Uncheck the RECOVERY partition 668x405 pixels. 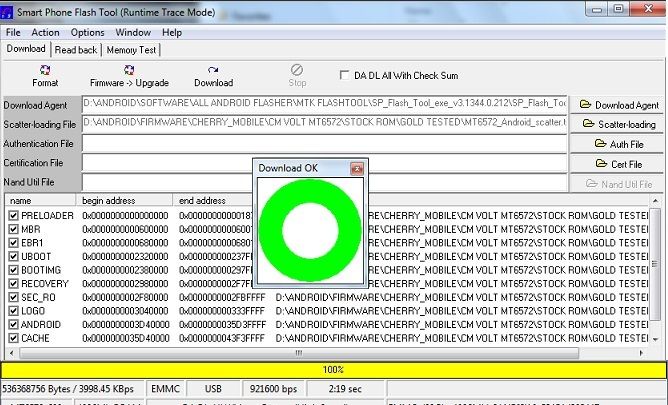coord(13,283)
